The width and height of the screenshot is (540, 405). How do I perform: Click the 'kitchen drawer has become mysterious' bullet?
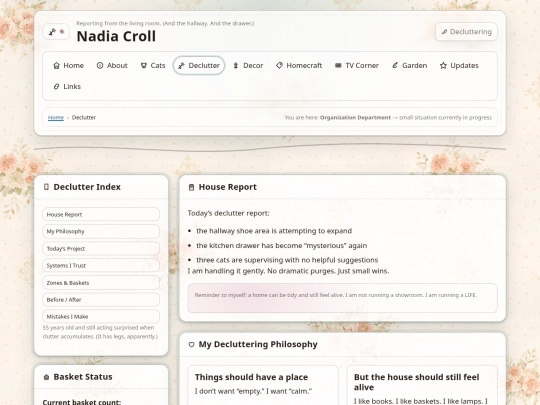tap(281, 246)
